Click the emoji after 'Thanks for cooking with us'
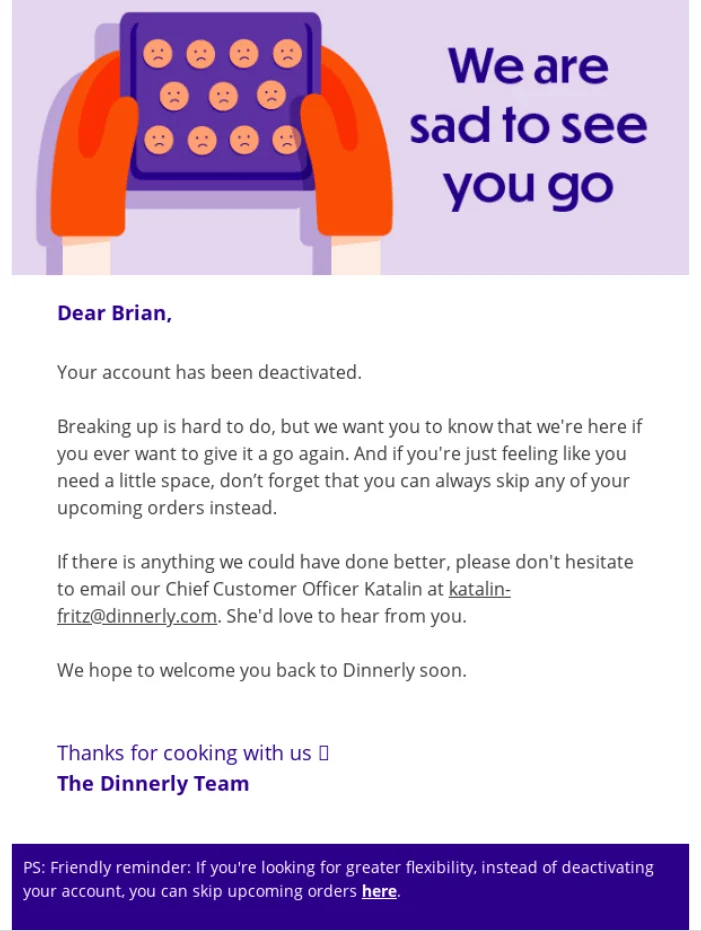 pos(323,753)
